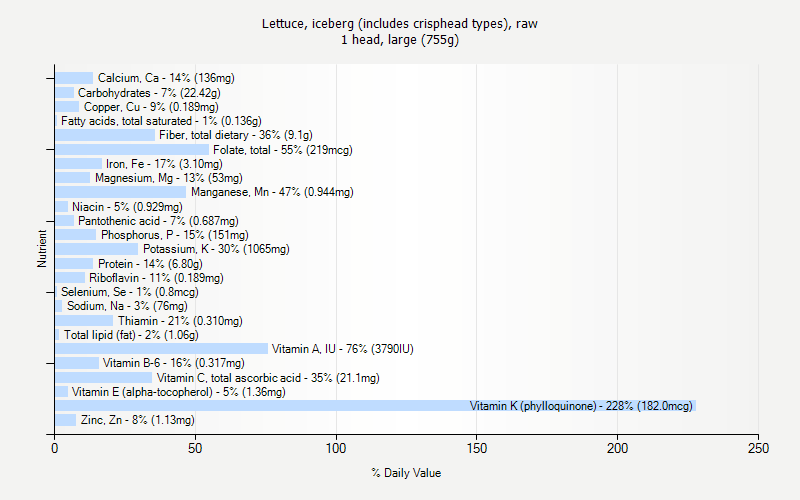
Task: Select the Vitamin E (alpha-tocopherol) label
Action: click(179, 392)
